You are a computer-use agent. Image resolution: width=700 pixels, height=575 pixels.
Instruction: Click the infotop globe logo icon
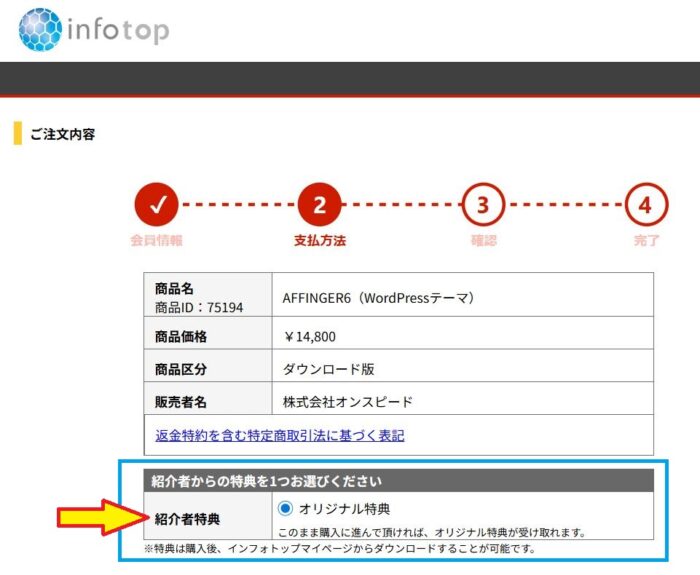tap(39, 29)
